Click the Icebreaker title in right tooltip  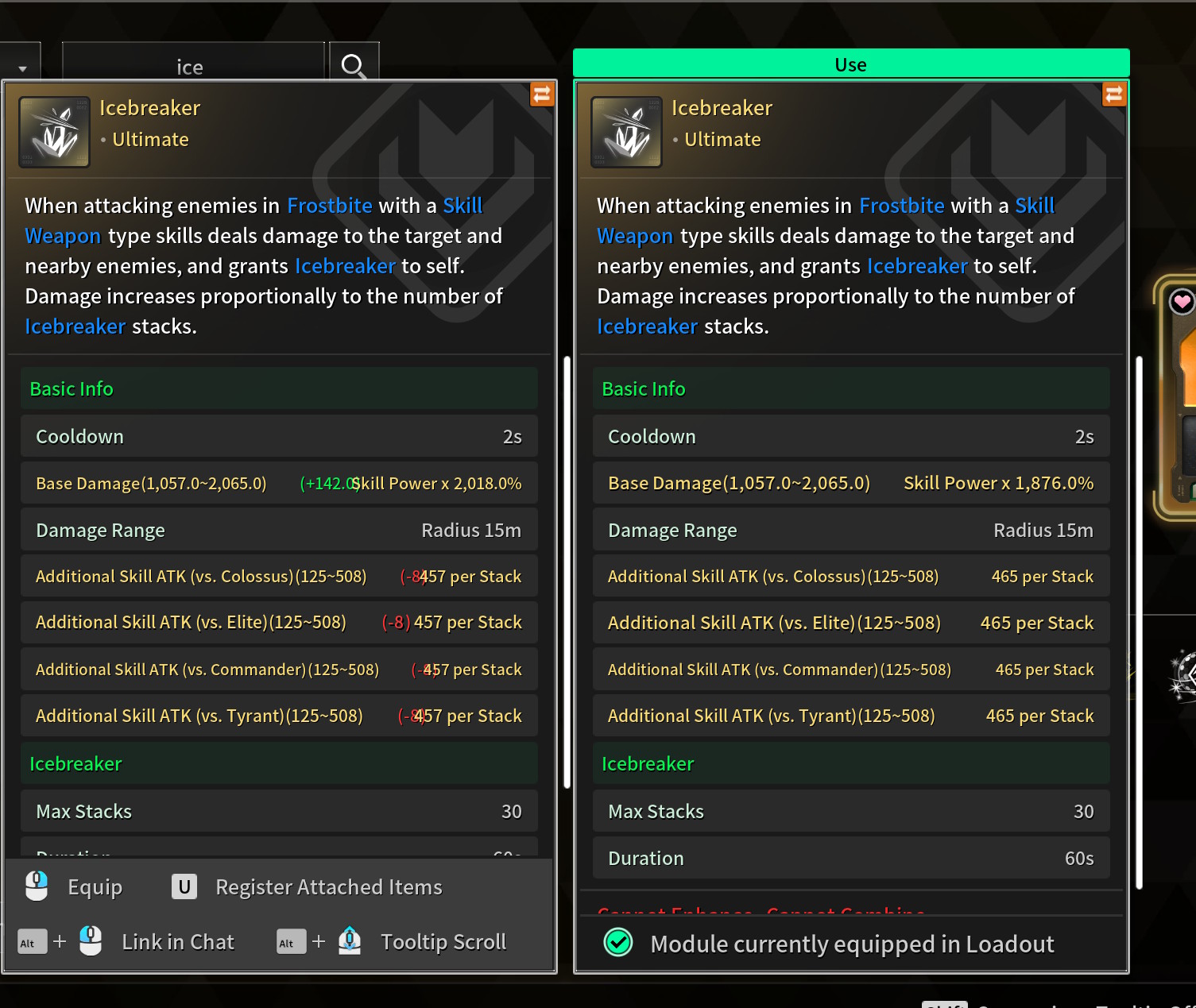[x=722, y=108]
